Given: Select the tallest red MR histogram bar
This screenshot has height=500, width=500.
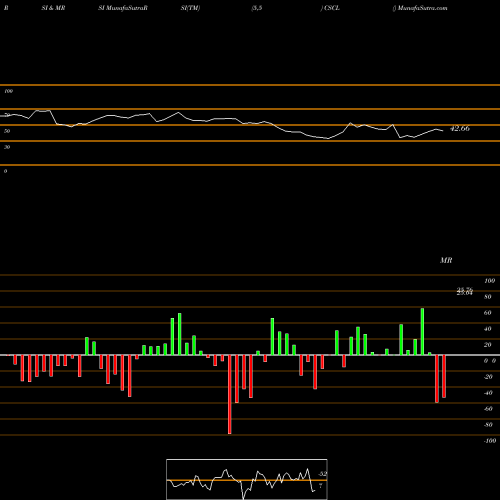Looking at the screenshot, I should (229, 394).
